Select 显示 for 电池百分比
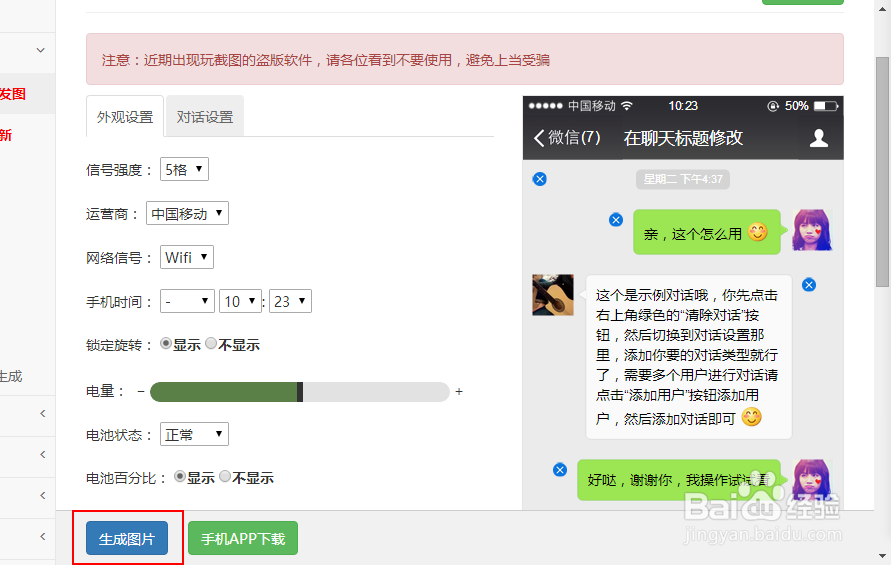The height and width of the screenshot is (565, 891). pyautogui.click(x=180, y=476)
